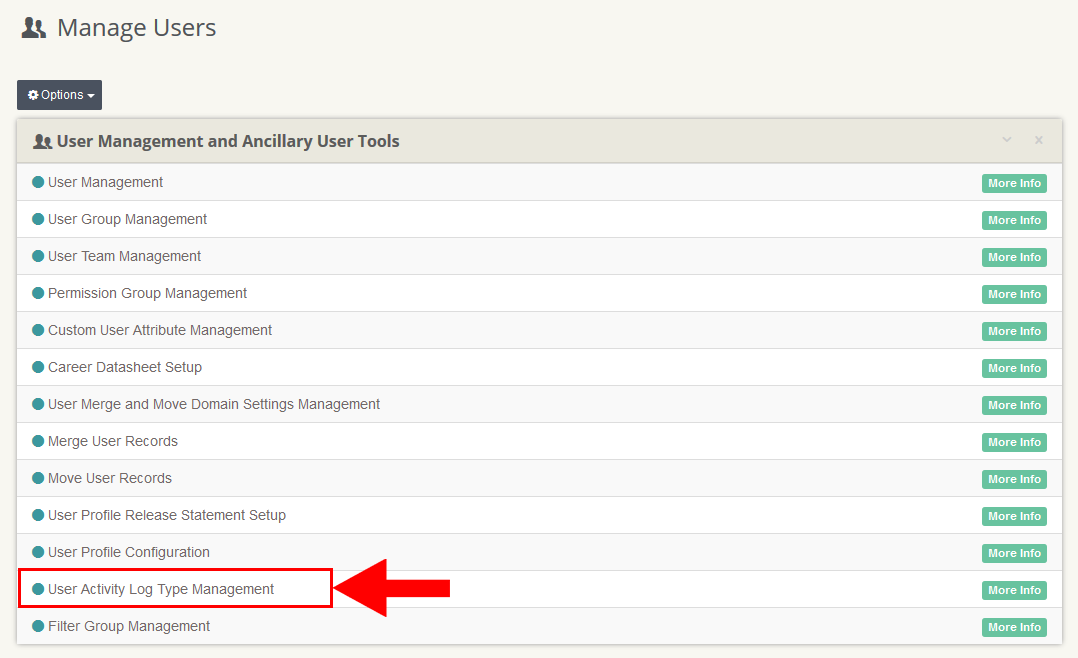The width and height of the screenshot is (1078, 658).
Task: Open Custom User Attribute Management link
Action: (160, 330)
